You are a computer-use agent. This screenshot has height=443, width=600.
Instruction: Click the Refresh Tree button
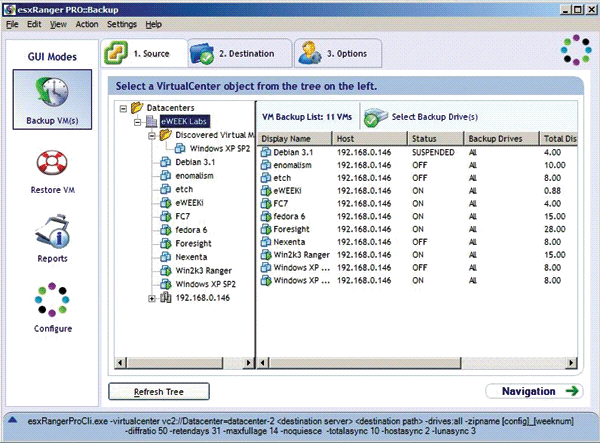[x=159, y=391]
